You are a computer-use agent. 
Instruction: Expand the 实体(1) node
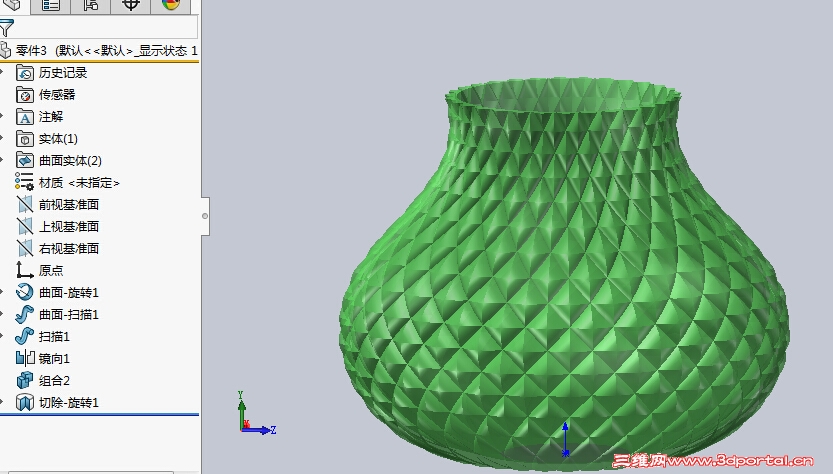[x=2, y=139]
